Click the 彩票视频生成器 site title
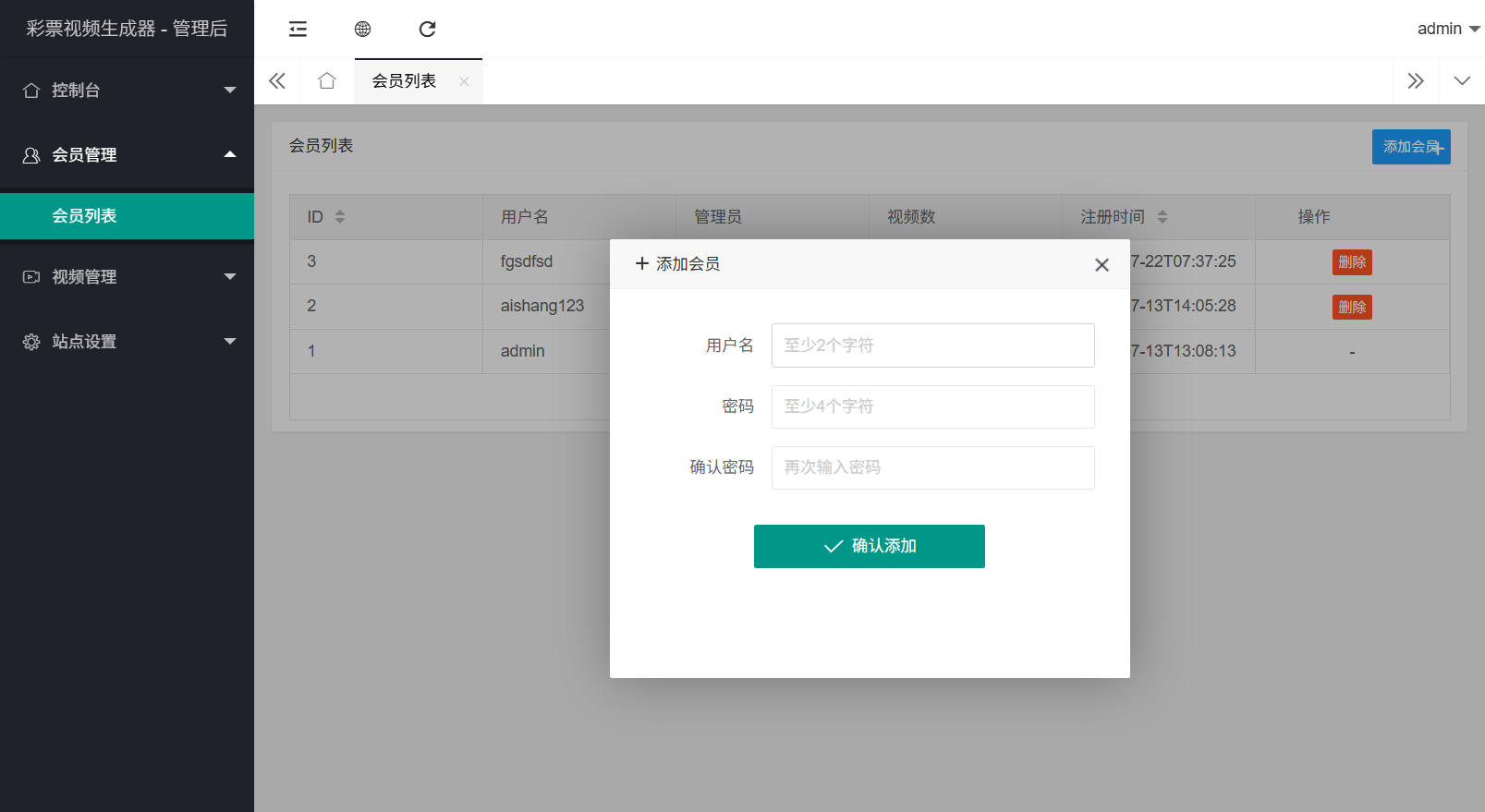1485x812 pixels. click(127, 29)
